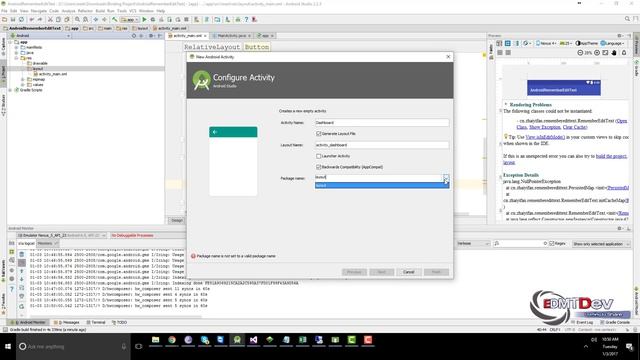Open the Refactor menu

coord(85,11)
